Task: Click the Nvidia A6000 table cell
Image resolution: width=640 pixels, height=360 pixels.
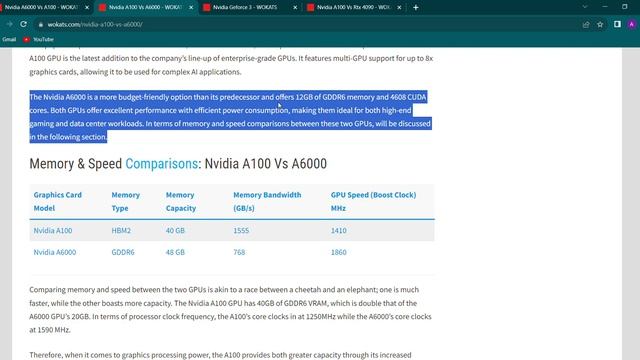Action: tap(55, 252)
